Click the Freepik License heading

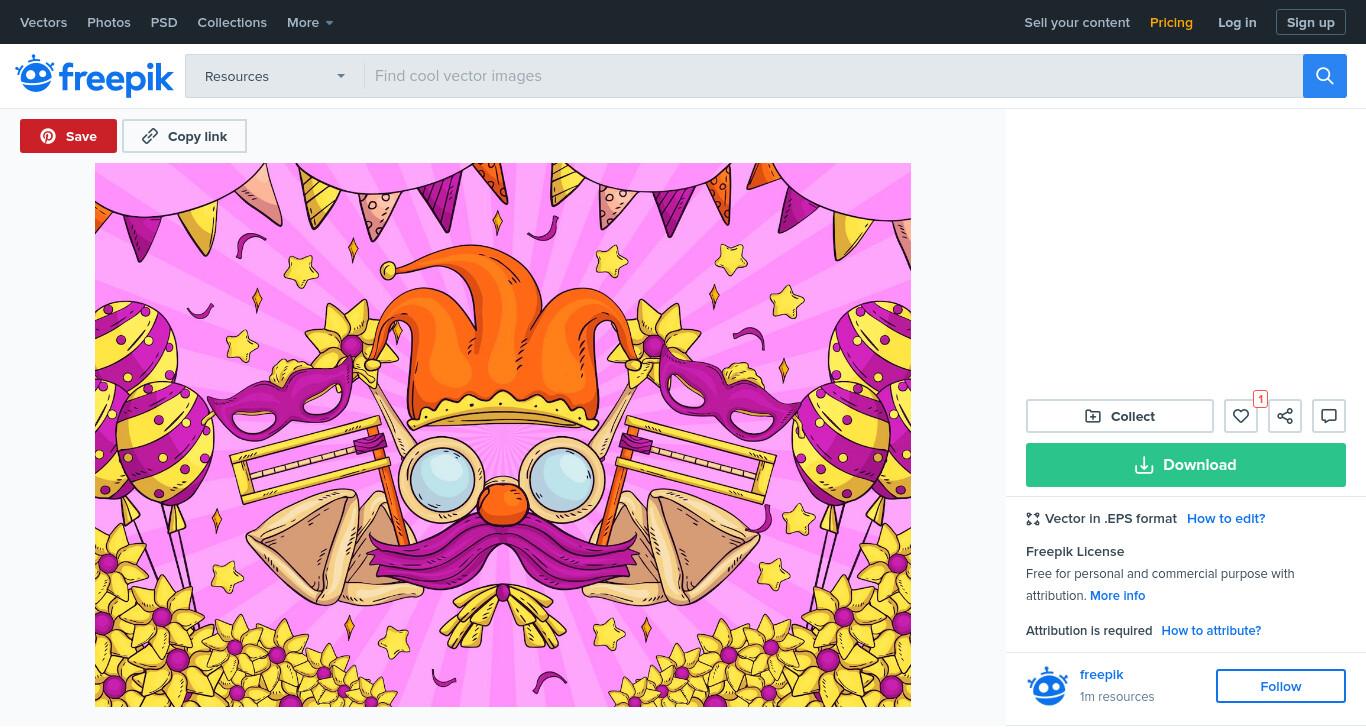click(x=1075, y=551)
